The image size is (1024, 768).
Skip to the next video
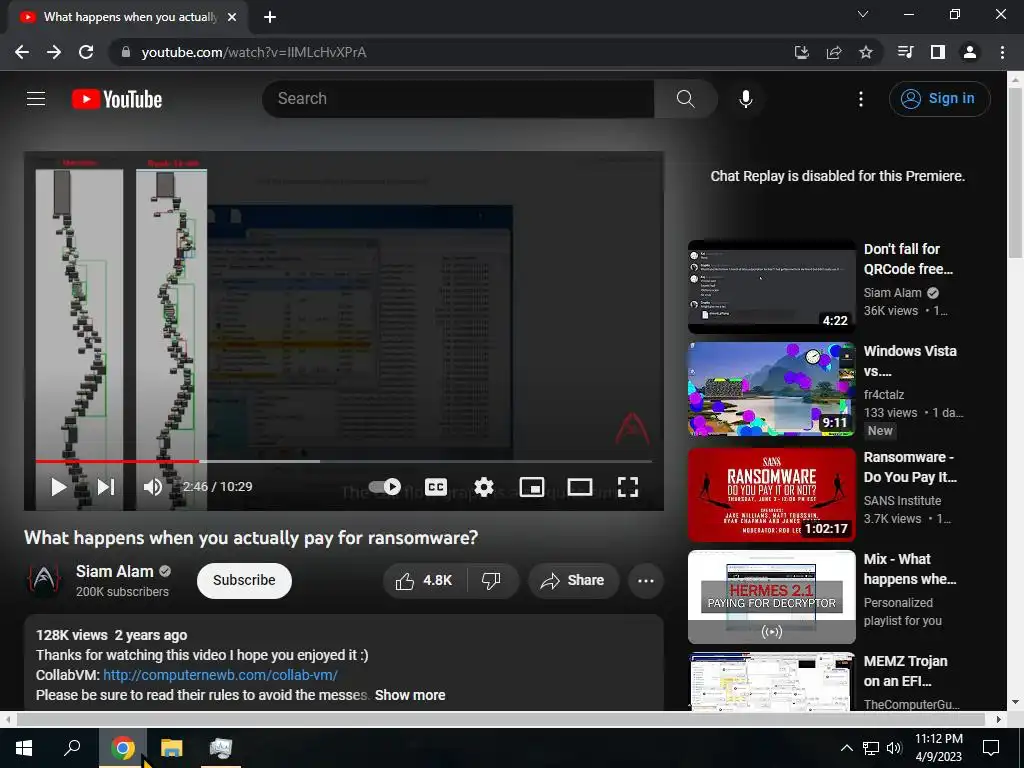pos(106,487)
